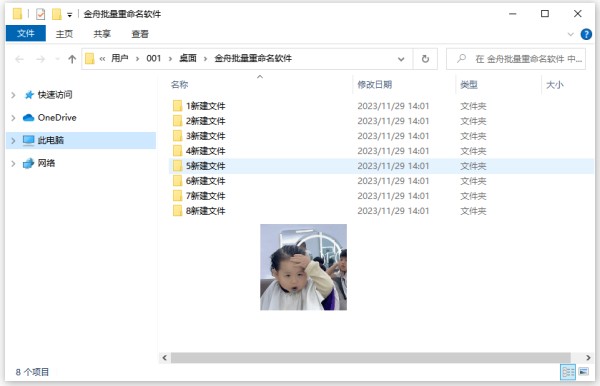The image size is (600, 386).
Task: Click the search box for 金舟批量重命名软件
Action: [516, 59]
